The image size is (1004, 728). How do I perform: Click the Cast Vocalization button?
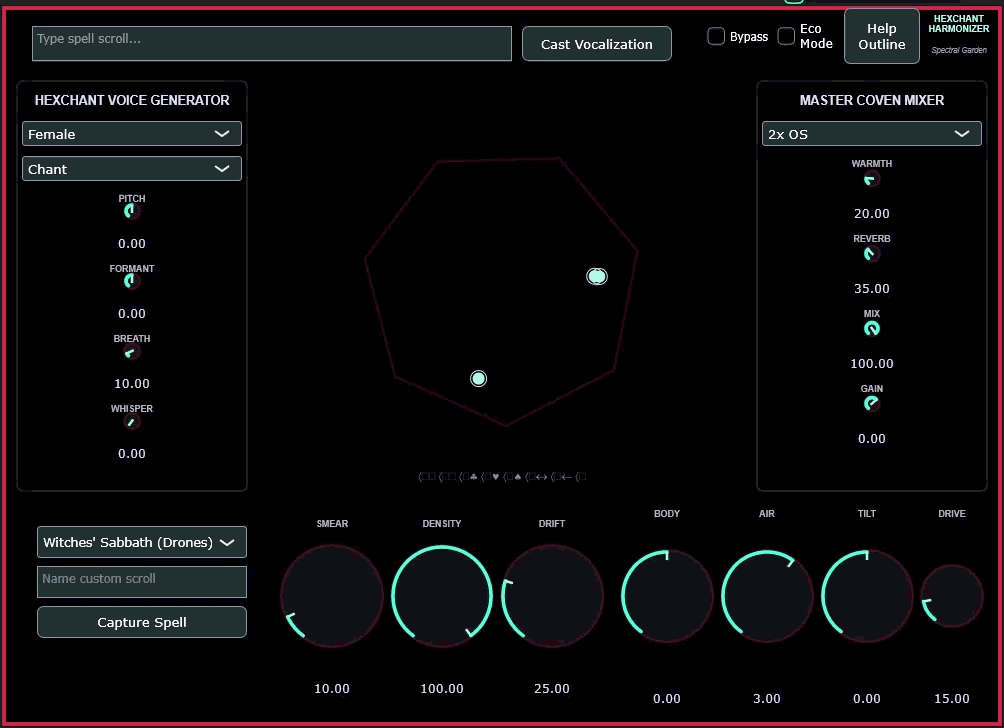pos(596,44)
